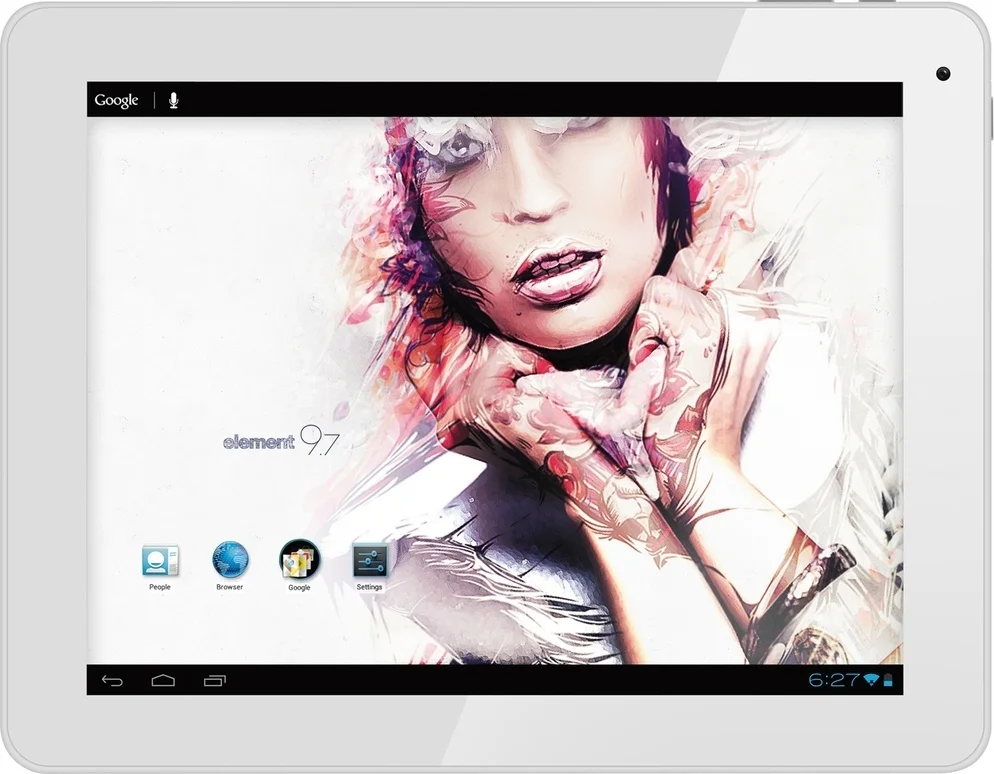Open the Settings app
Screen dimensions: 994x774
pos(370,561)
